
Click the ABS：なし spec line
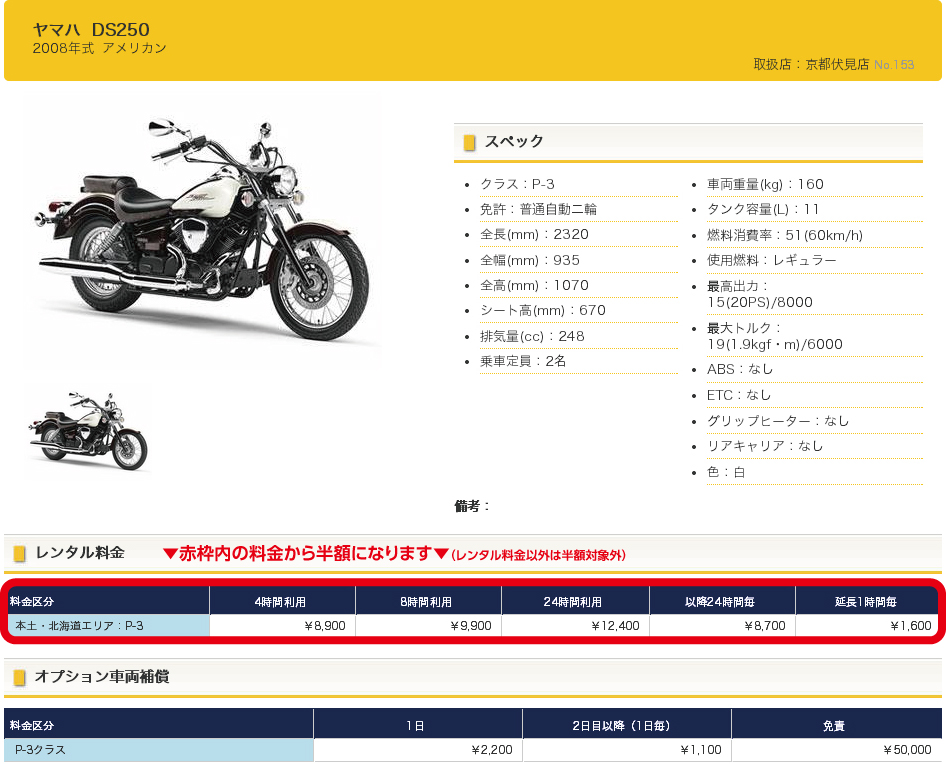(740, 369)
